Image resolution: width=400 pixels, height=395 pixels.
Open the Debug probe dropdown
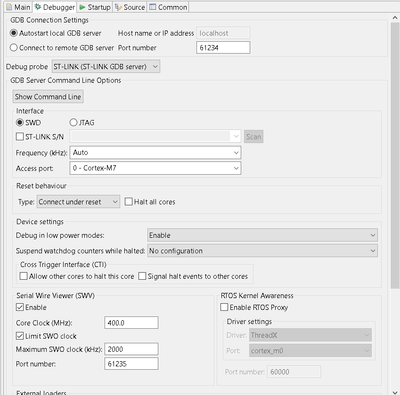pyautogui.click(x=106, y=66)
